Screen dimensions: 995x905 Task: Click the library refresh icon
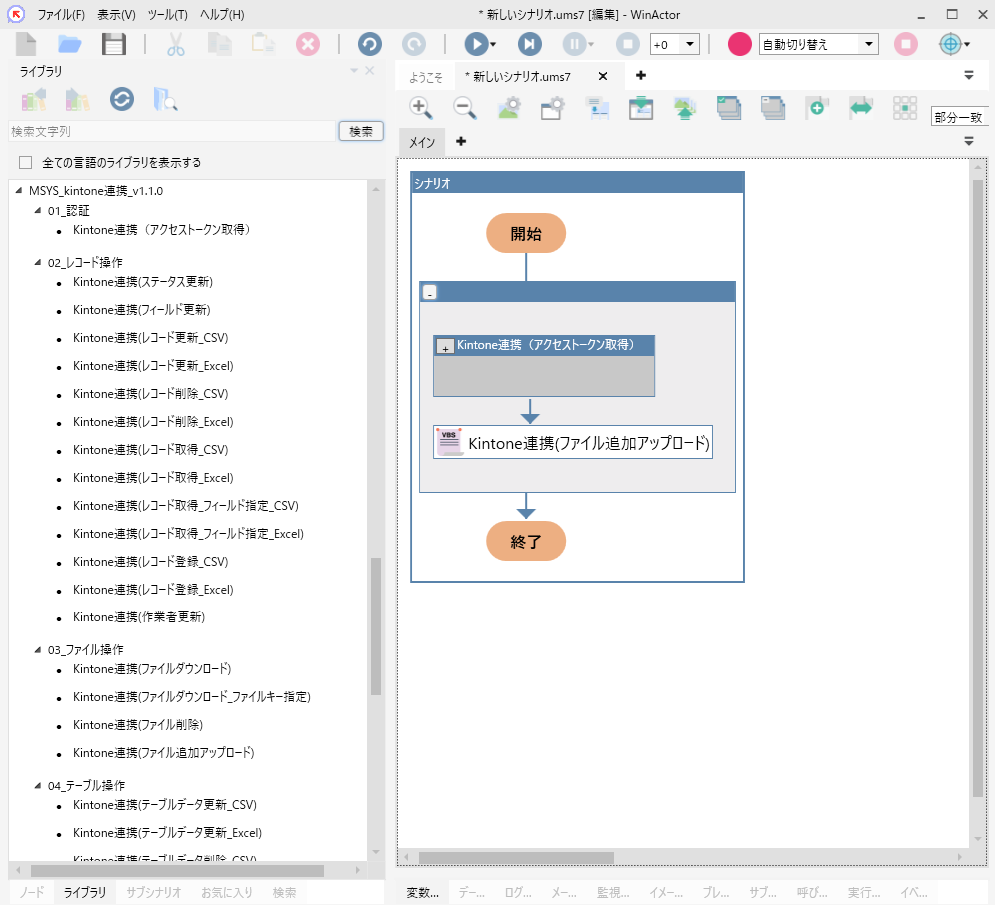click(122, 99)
